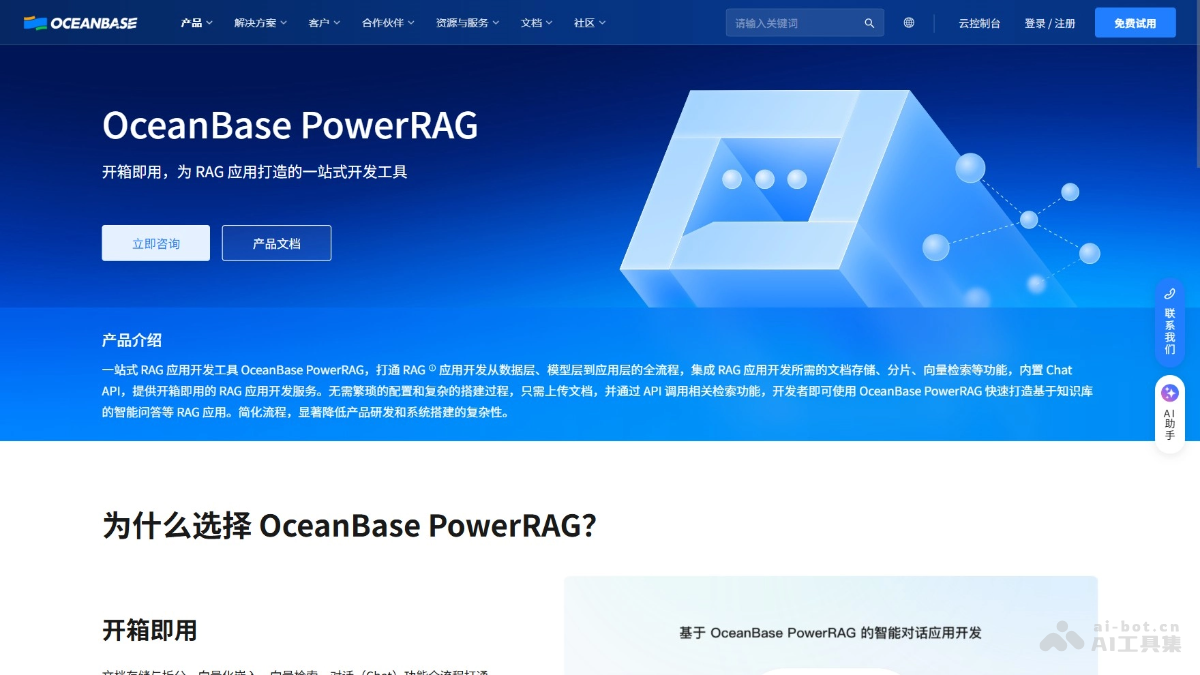Select the 社区 menu item
This screenshot has height=675, width=1200.
coord(585,22)
